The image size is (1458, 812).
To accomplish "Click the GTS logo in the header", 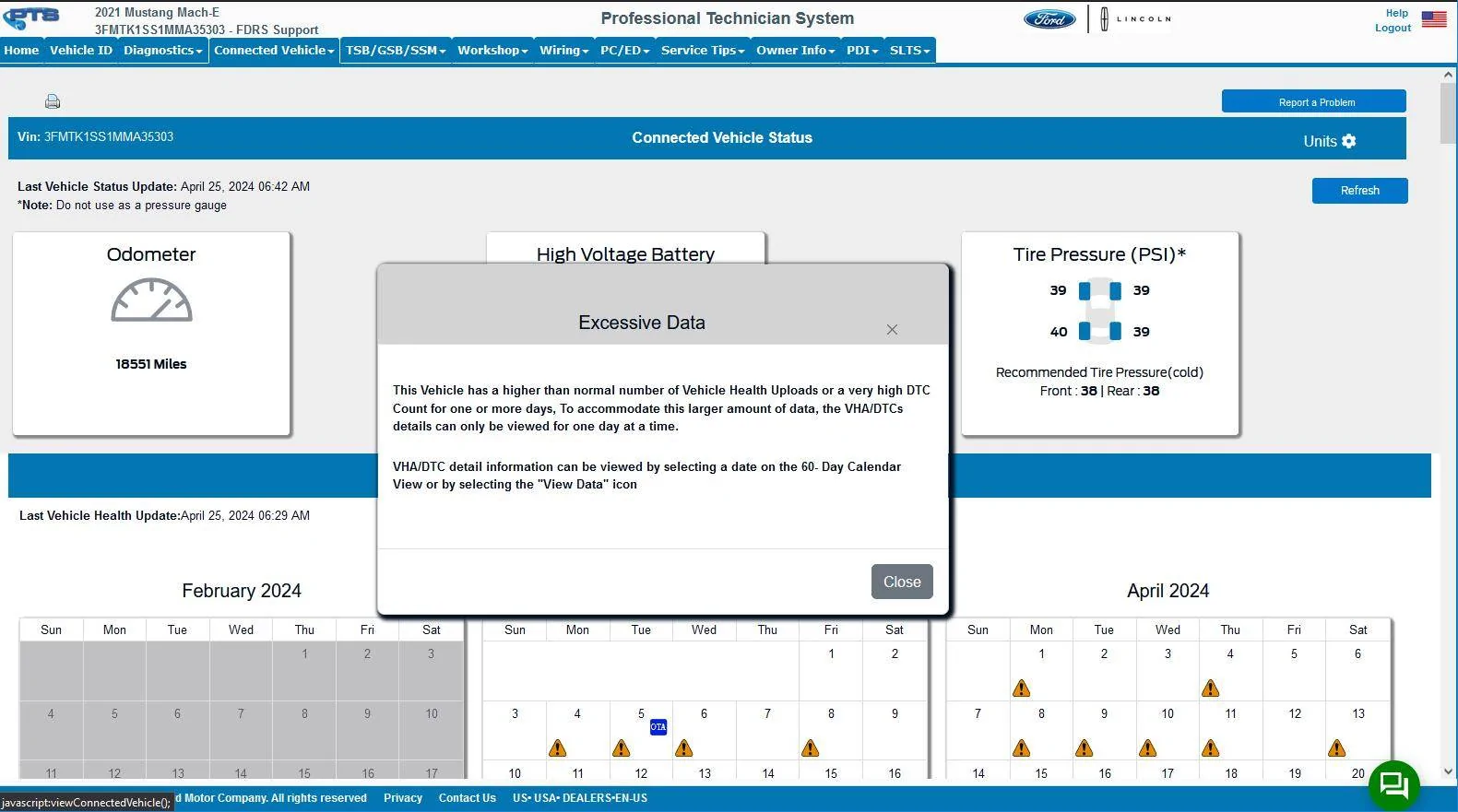I will (x=31, y=18).
